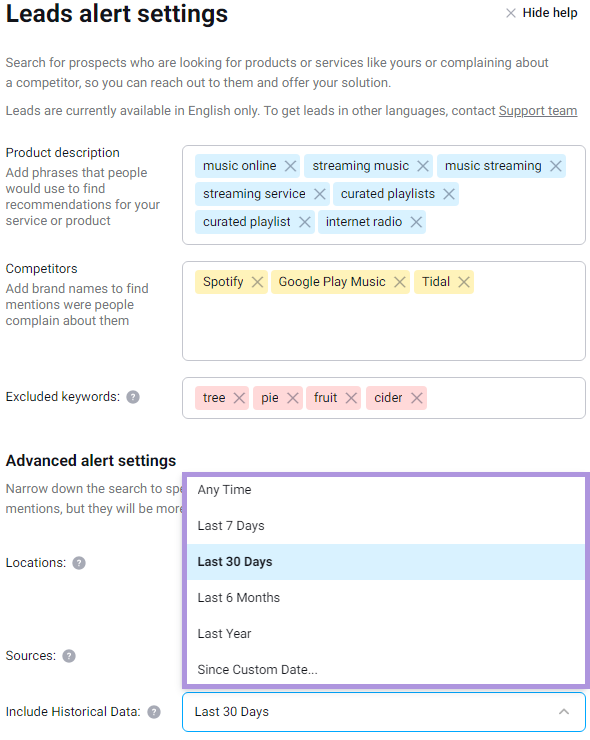Remove the 'music online' tag
590x740 pixels.
290,166
